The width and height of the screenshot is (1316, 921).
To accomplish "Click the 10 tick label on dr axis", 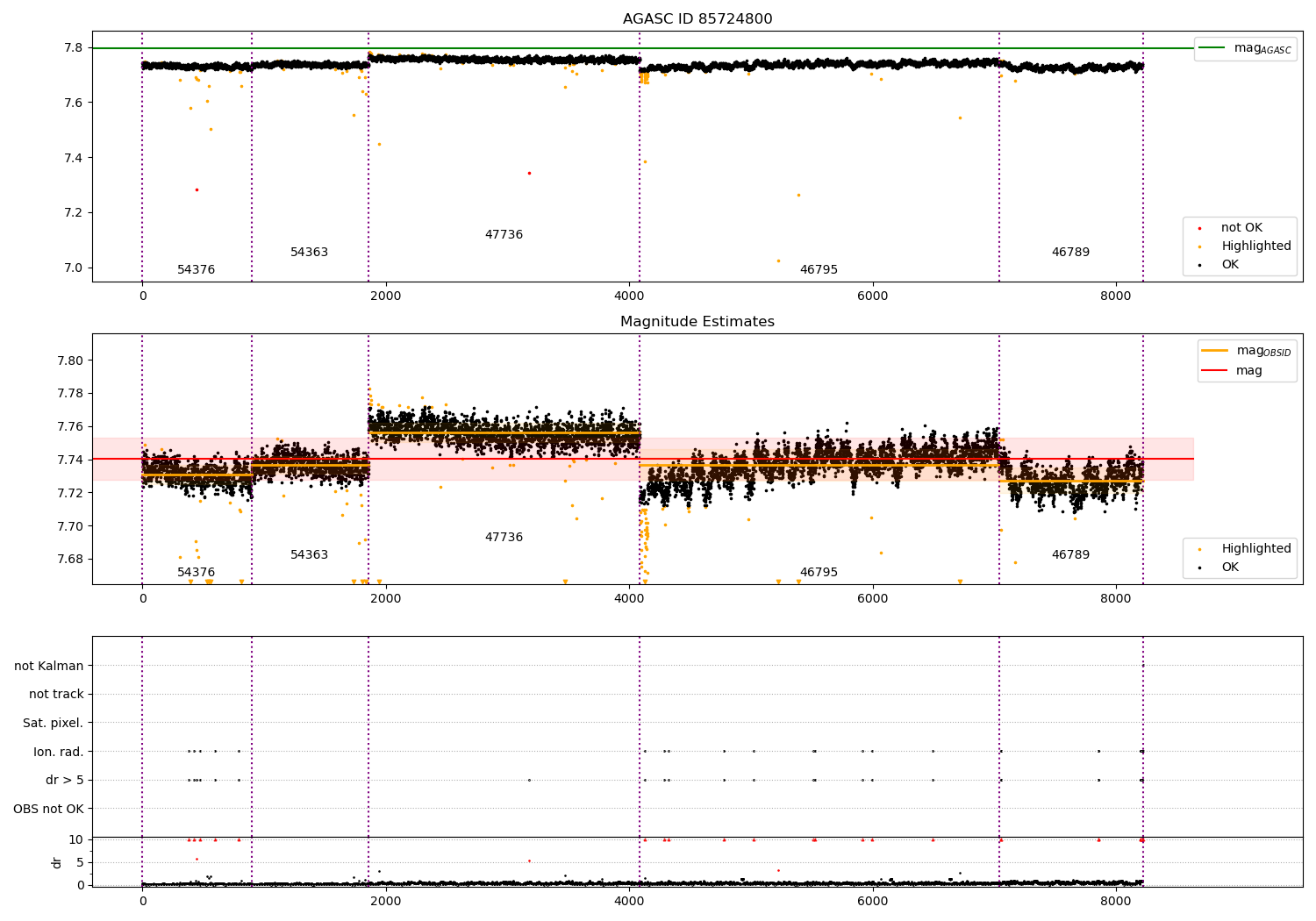I will (x=76, y=839).
